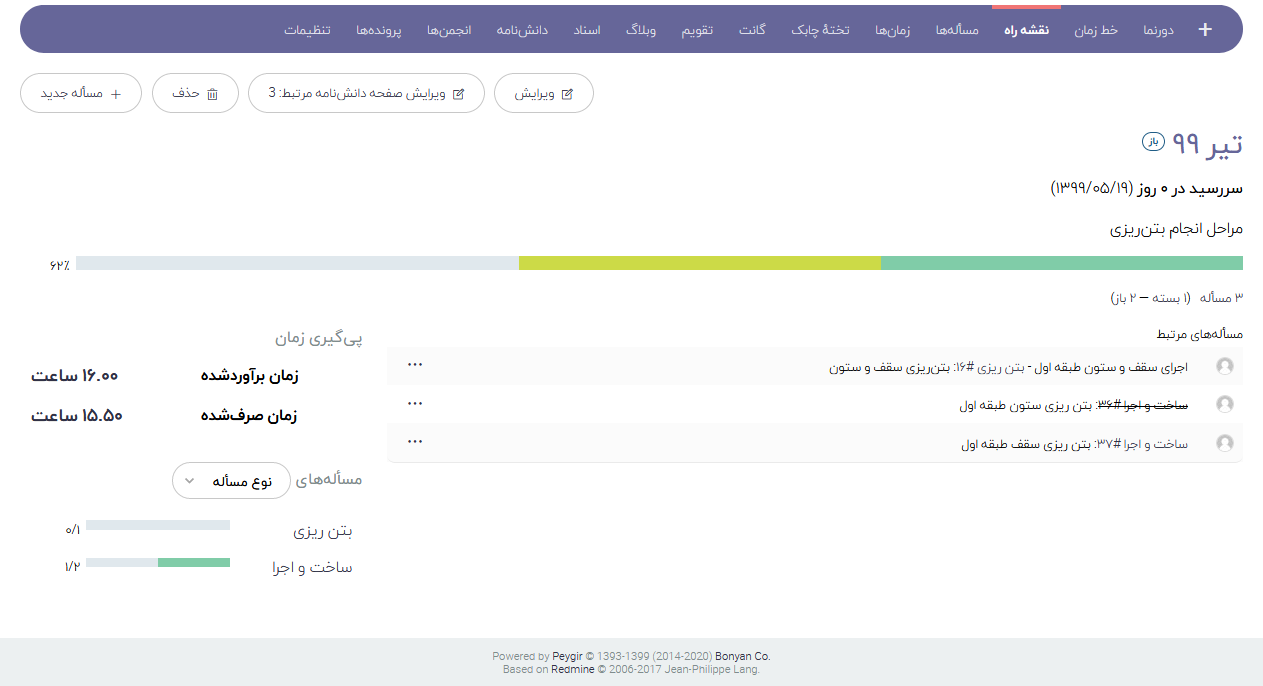Click the مسأله جدید new issue button
This screenshot has height=686, width=1263.
[x=81, y=93]
